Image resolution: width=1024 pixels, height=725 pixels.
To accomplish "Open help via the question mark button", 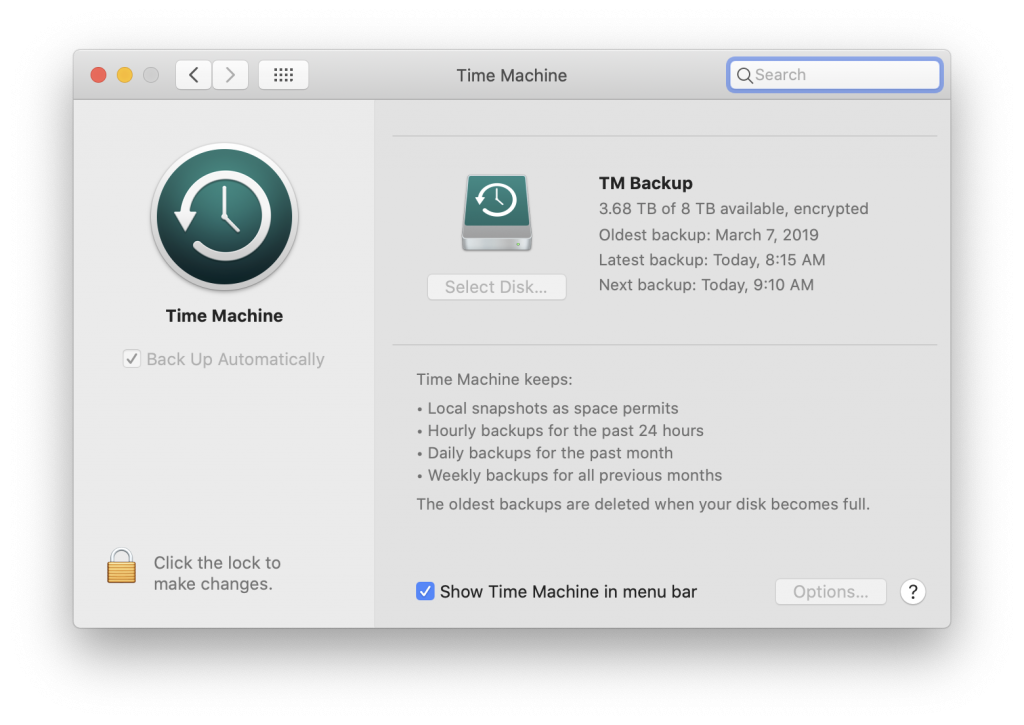I will (912, 591).
